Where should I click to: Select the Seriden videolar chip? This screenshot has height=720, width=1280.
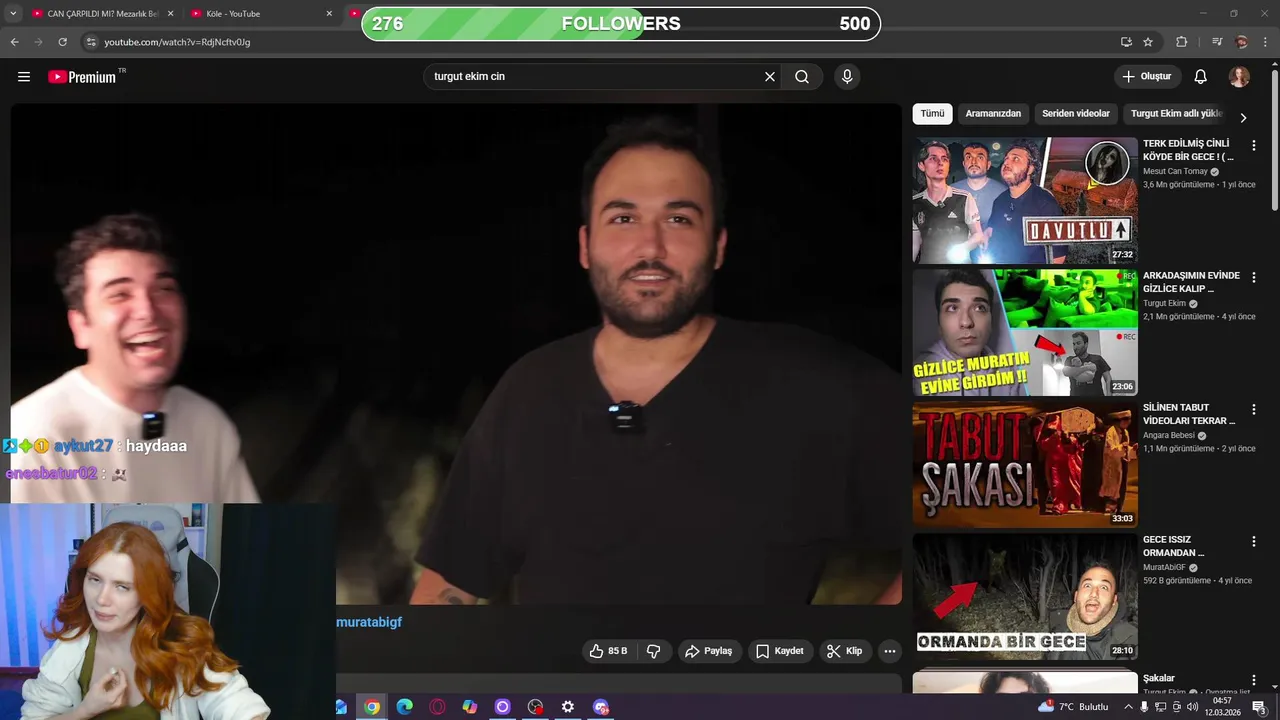[1076, 114]
